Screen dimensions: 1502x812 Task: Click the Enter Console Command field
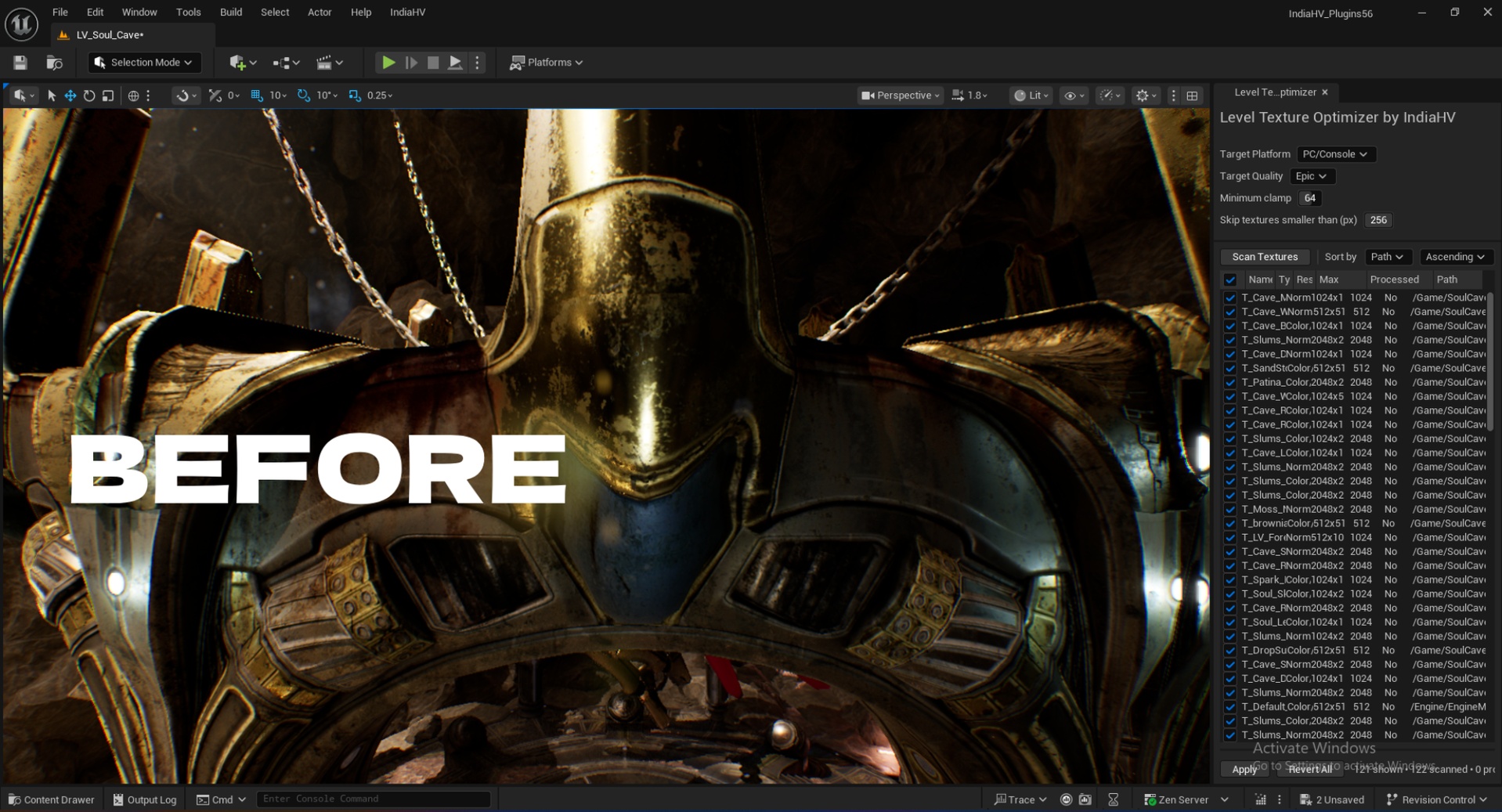coord(374,799)
